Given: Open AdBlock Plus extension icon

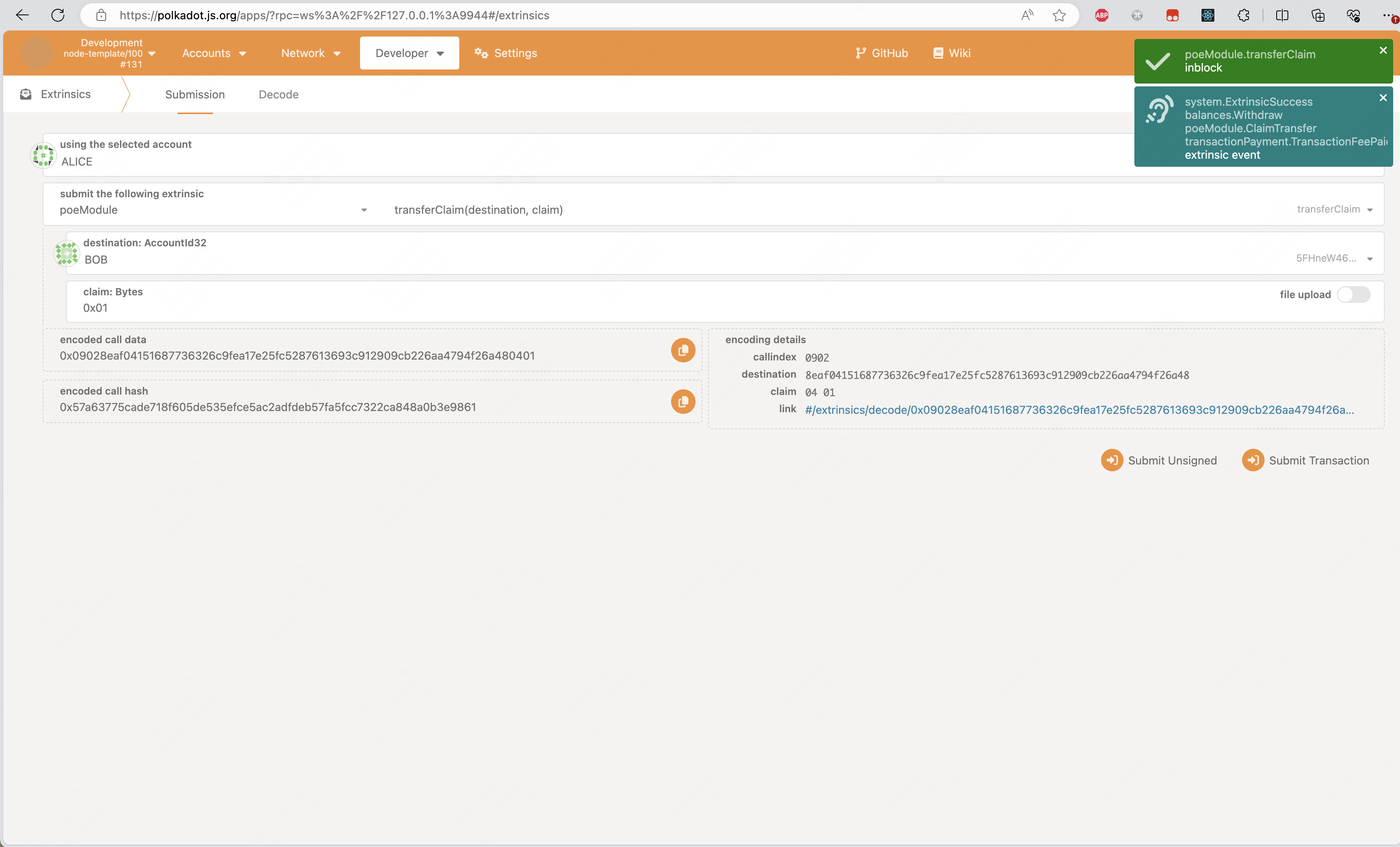Looking at the screenshot, I should point(1102,15).
